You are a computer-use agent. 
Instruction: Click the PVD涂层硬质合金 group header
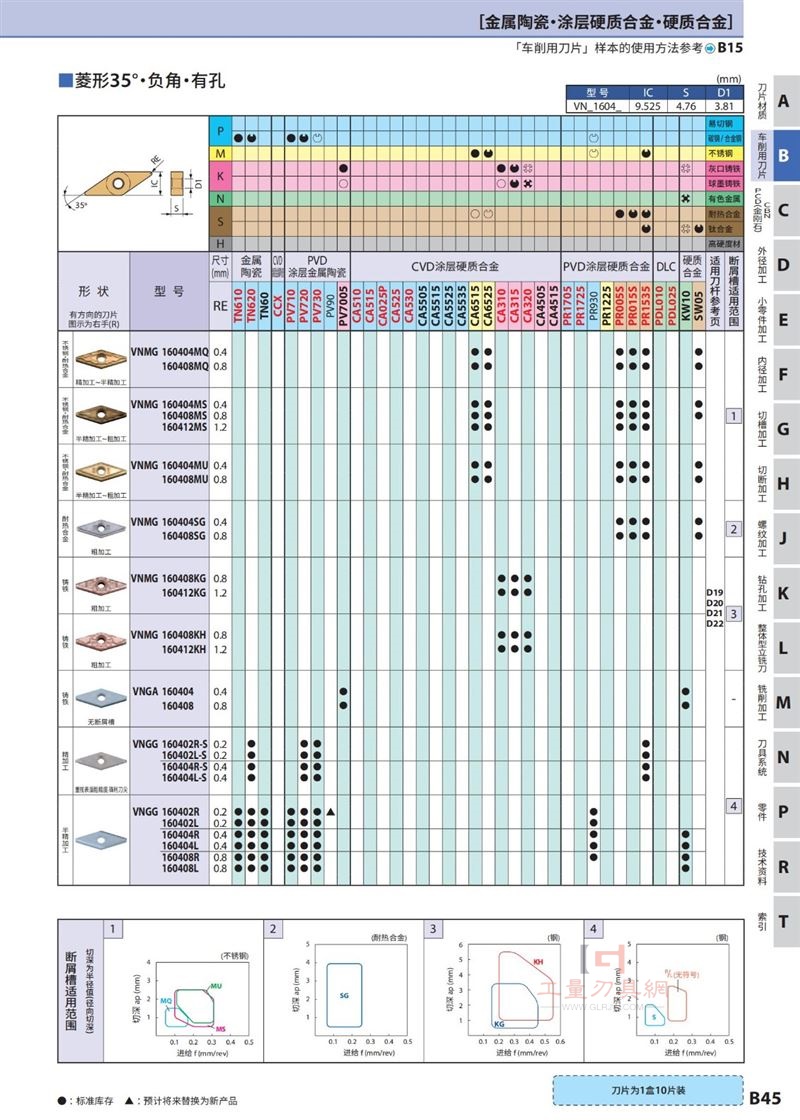606,266
